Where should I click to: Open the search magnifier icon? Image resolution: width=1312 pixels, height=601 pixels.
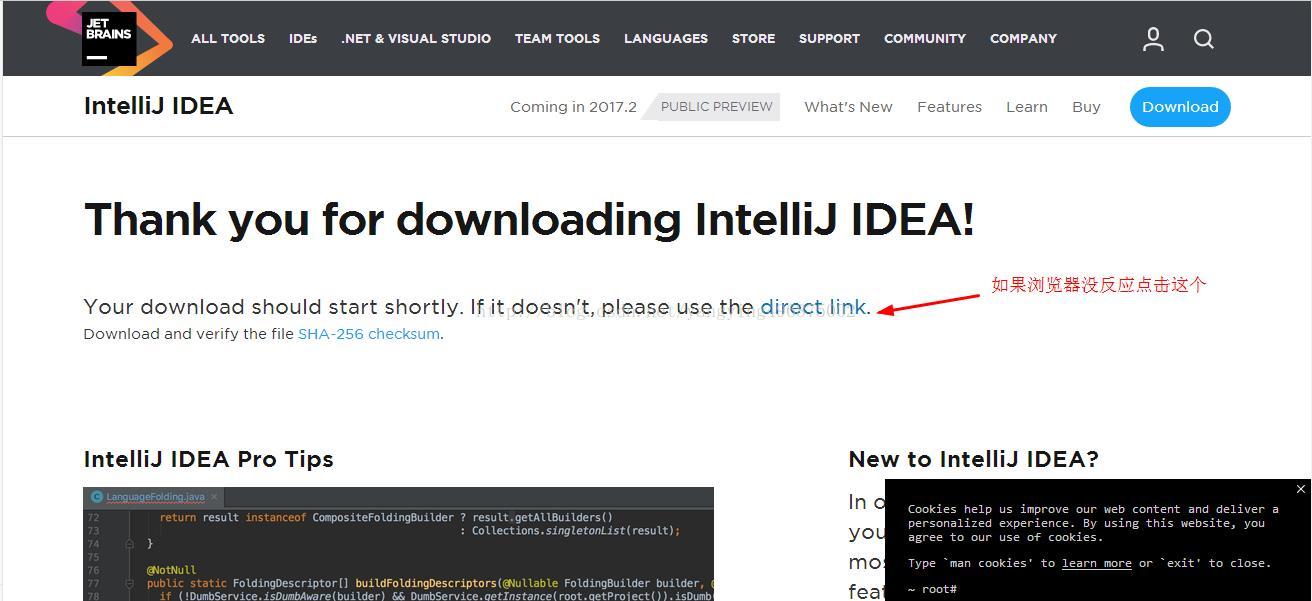(x=1204, y=39)
